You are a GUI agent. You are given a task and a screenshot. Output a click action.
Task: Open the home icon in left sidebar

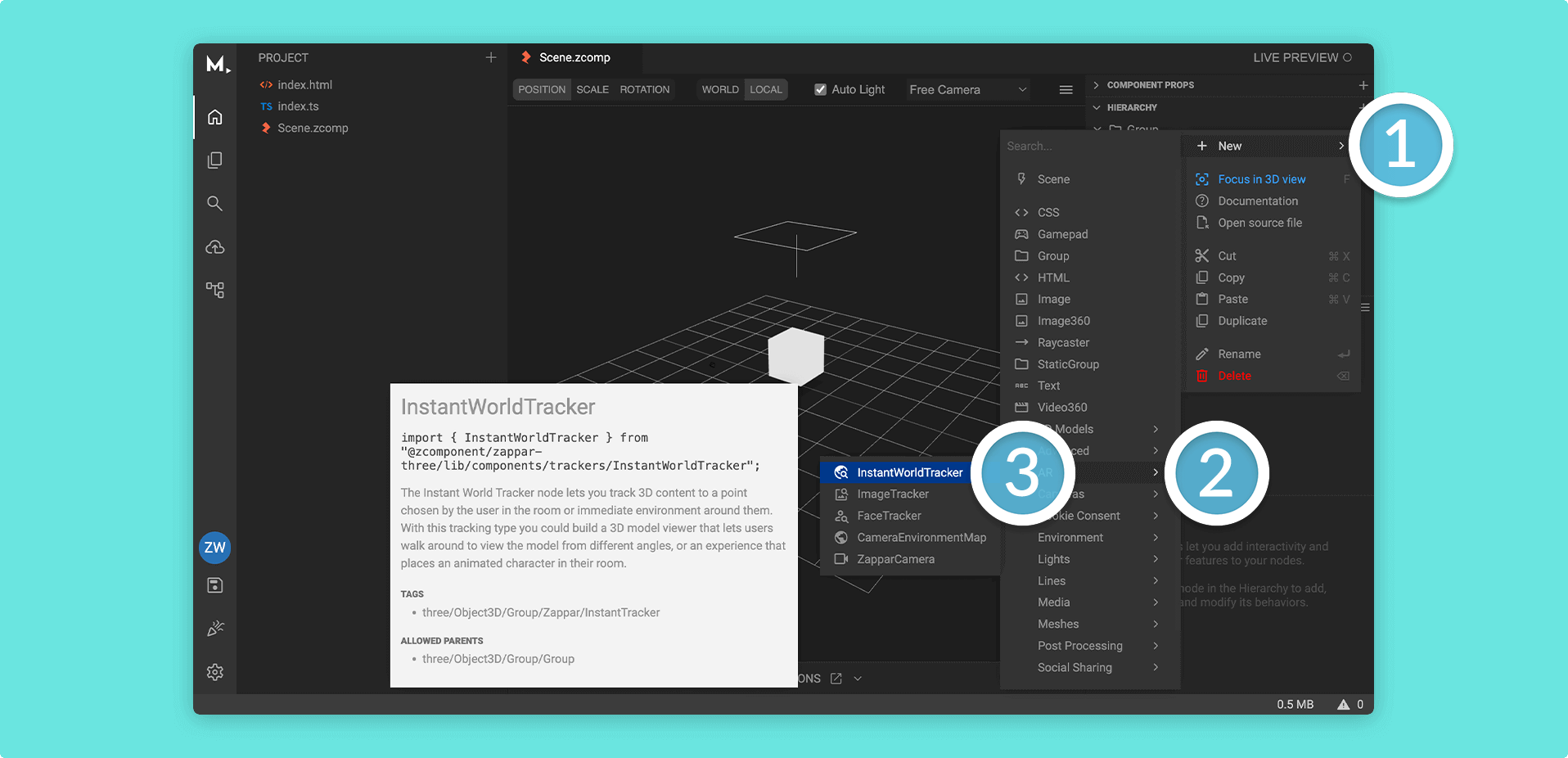tap(214, 117)
